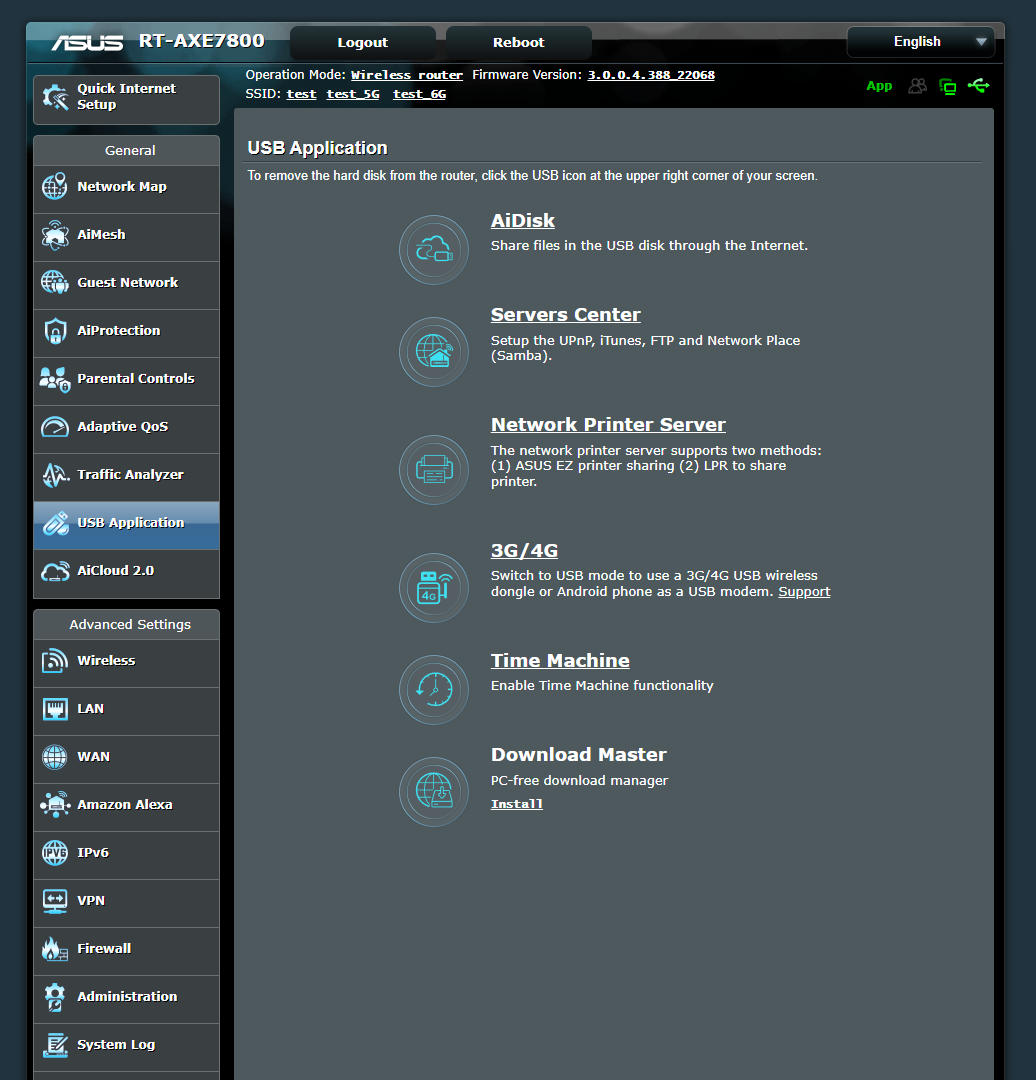
Task: Click the green App link
Action: pyautogui.click(x=880, y=86)
